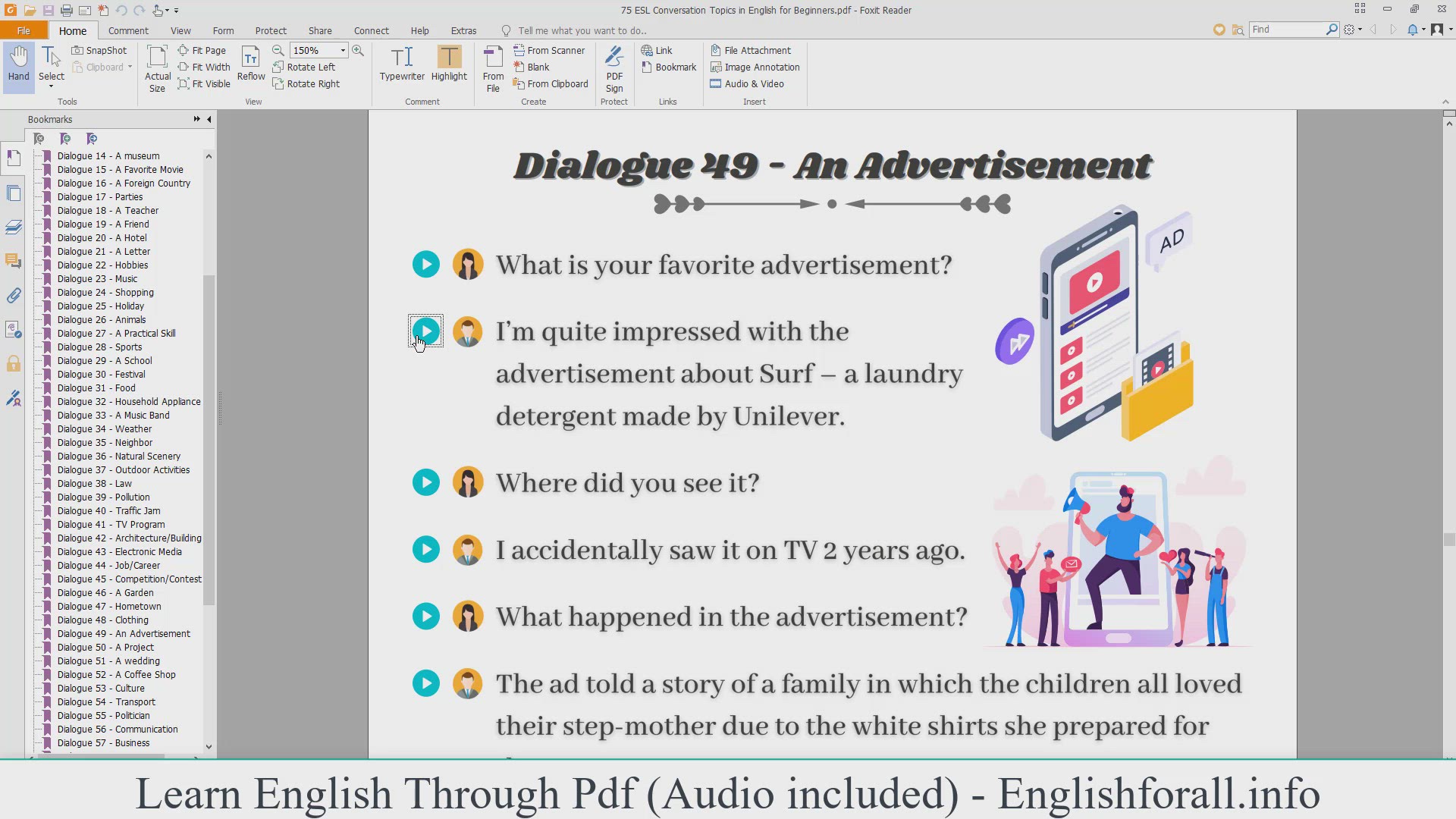Open the SnapShot tool

pyautogui.click(x=99, y=50)
